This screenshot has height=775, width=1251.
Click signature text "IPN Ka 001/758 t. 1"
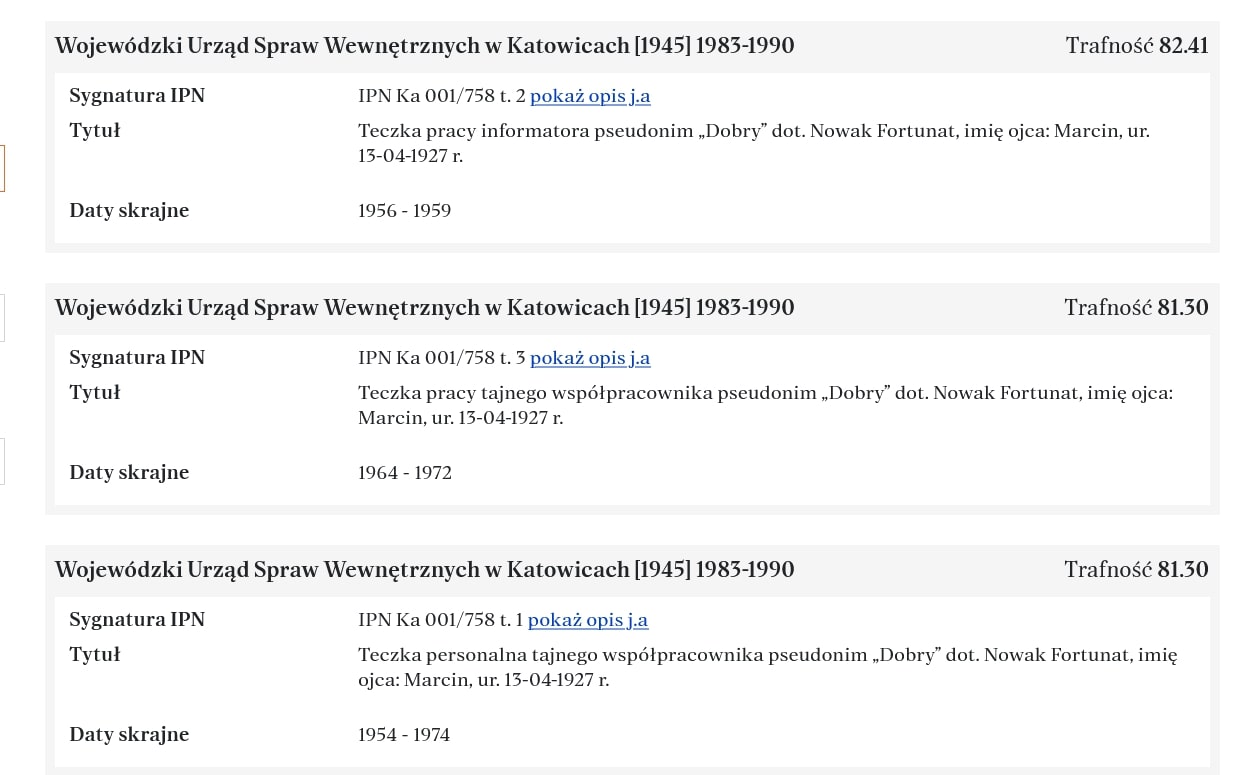pos(440,620)
